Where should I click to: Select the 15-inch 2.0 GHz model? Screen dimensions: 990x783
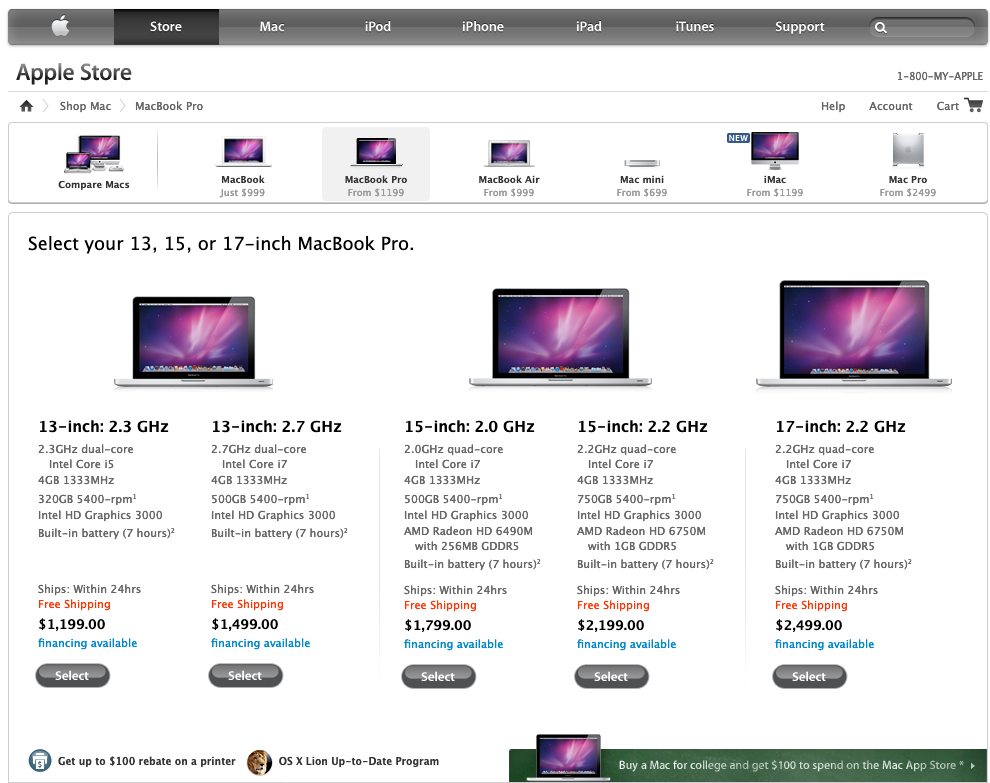[438, 677]
